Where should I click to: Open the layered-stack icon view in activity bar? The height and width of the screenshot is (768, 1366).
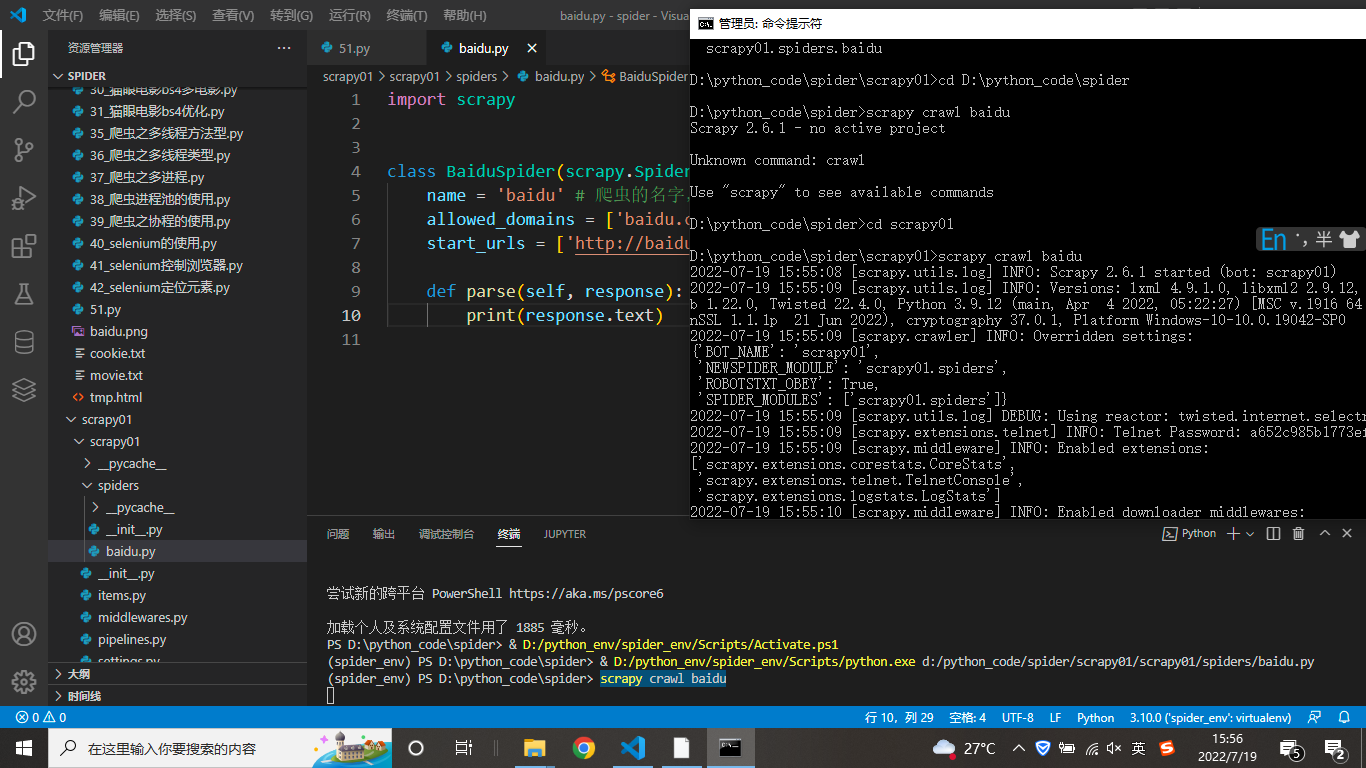(24, 390)
